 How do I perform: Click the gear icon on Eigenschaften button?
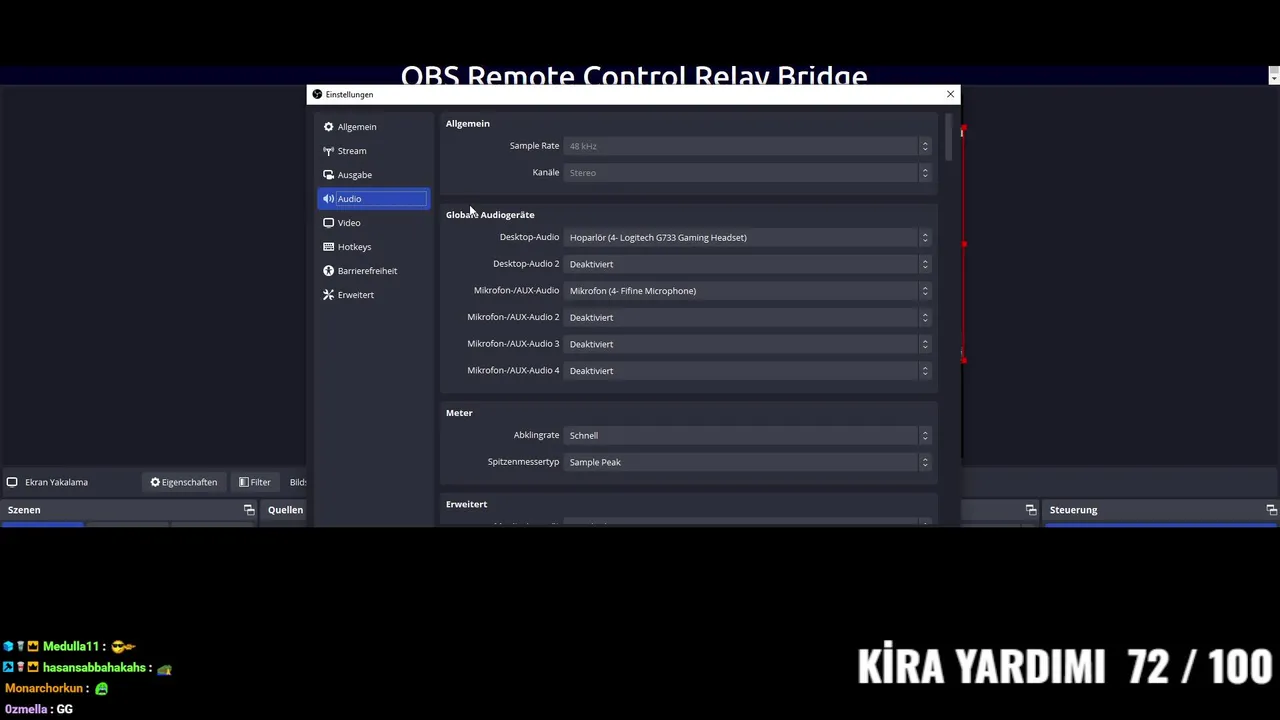click(x=155, y=482)
